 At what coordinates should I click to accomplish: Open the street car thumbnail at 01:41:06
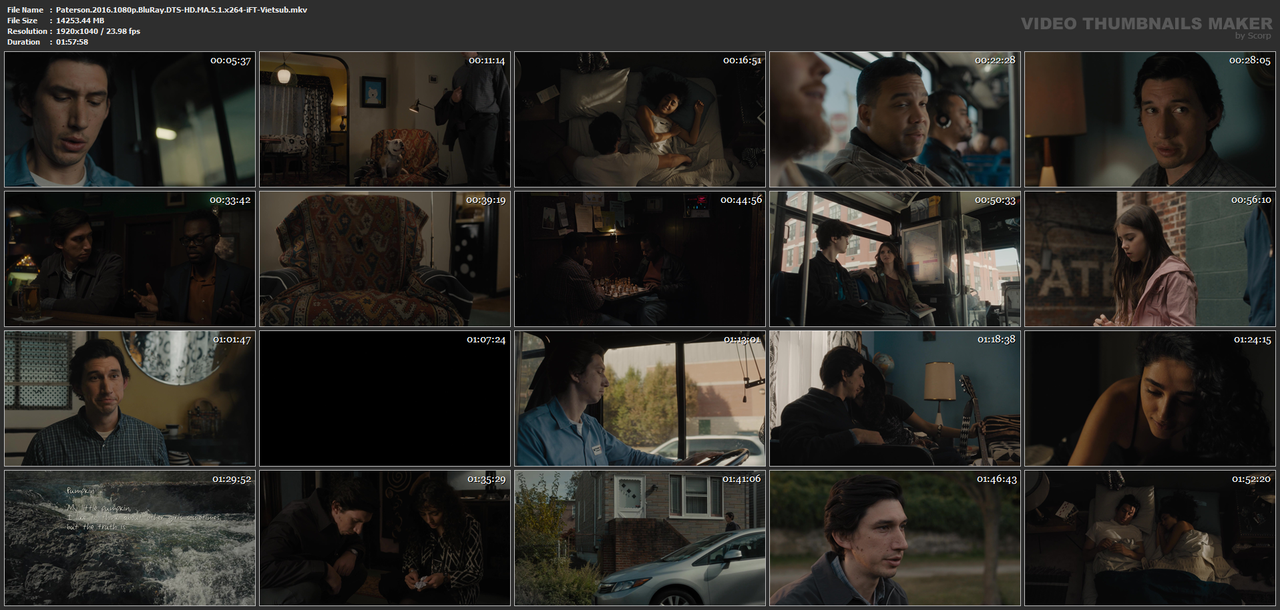(640, 538)
